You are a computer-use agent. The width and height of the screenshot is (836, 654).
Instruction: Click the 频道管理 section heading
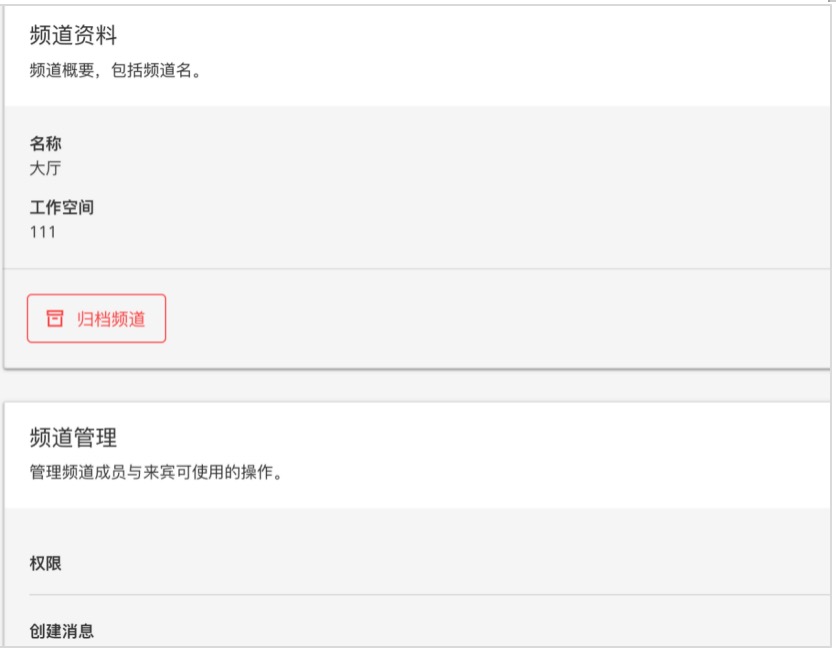click(x=73, y=437)
